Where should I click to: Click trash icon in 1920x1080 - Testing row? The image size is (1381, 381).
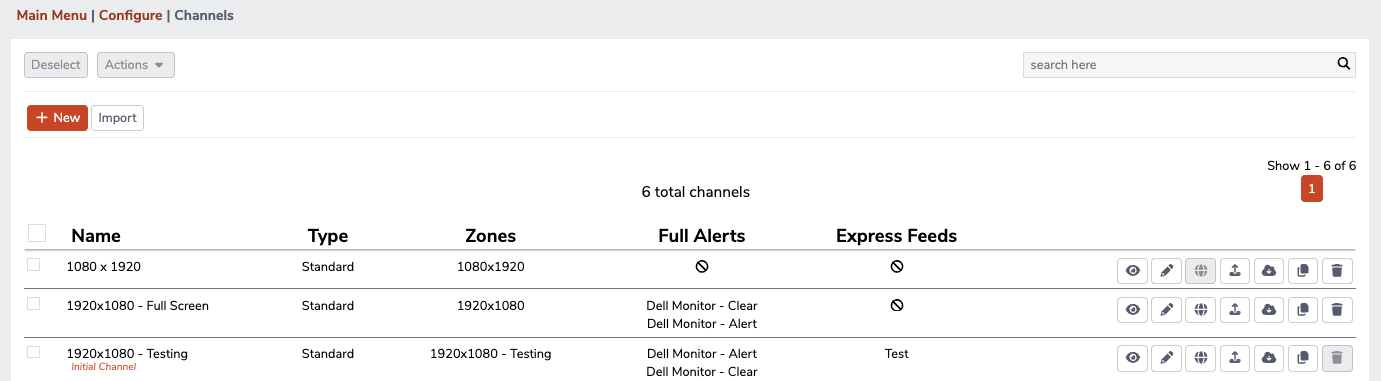click(1337, 357)
